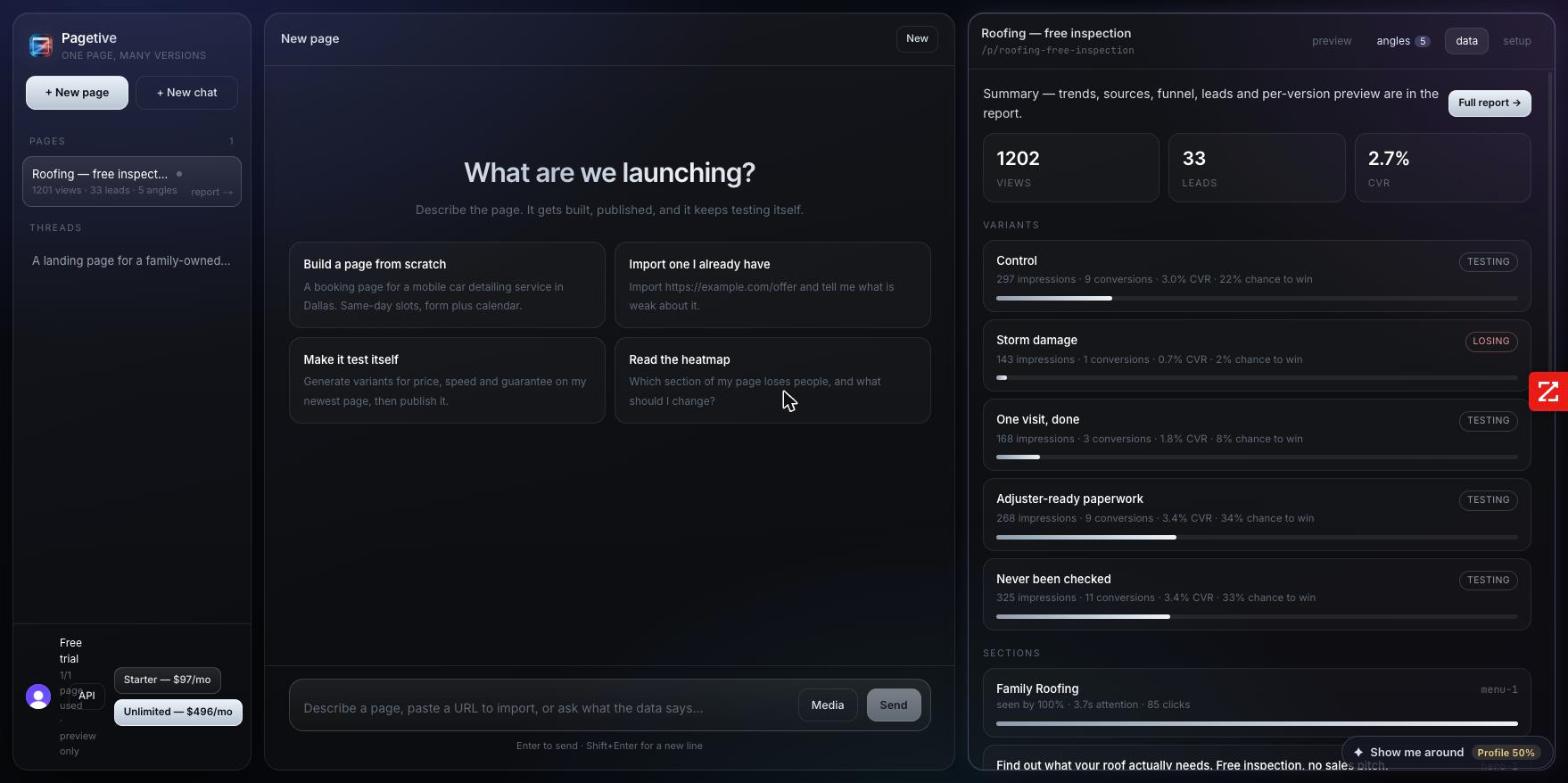Click the purple user avatar icon
Viewport: 1568px width, 783px height.
38,697
